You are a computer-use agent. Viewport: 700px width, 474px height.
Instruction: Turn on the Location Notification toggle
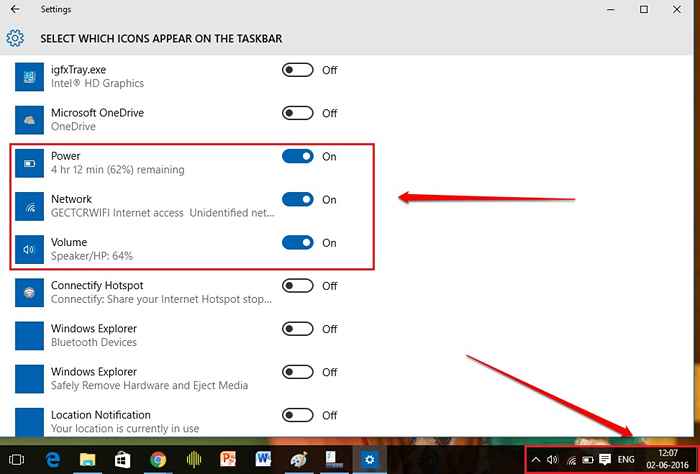297,415
